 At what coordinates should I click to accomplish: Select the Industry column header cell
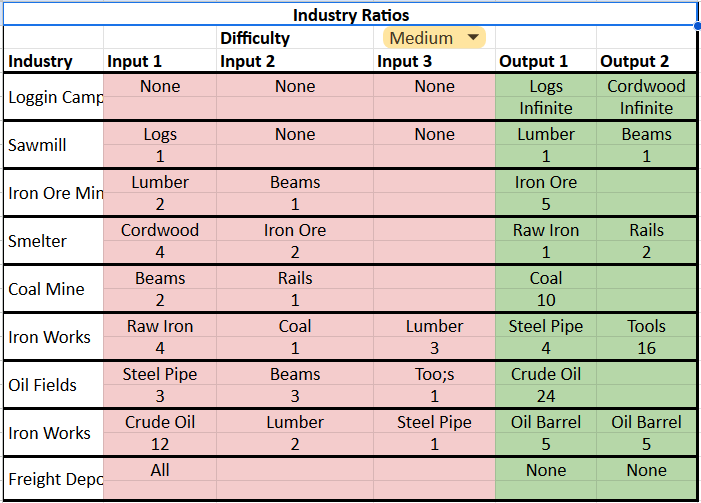click(x=41, y=61)
